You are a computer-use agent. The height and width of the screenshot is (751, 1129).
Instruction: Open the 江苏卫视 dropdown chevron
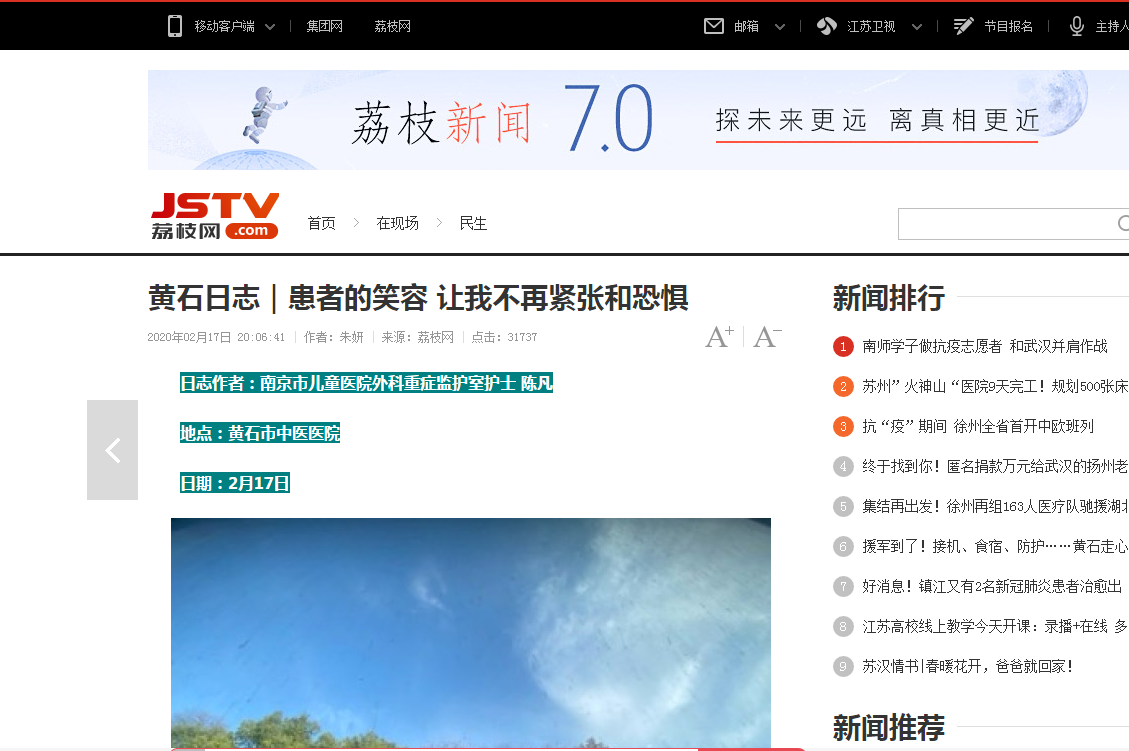(915, 26)
